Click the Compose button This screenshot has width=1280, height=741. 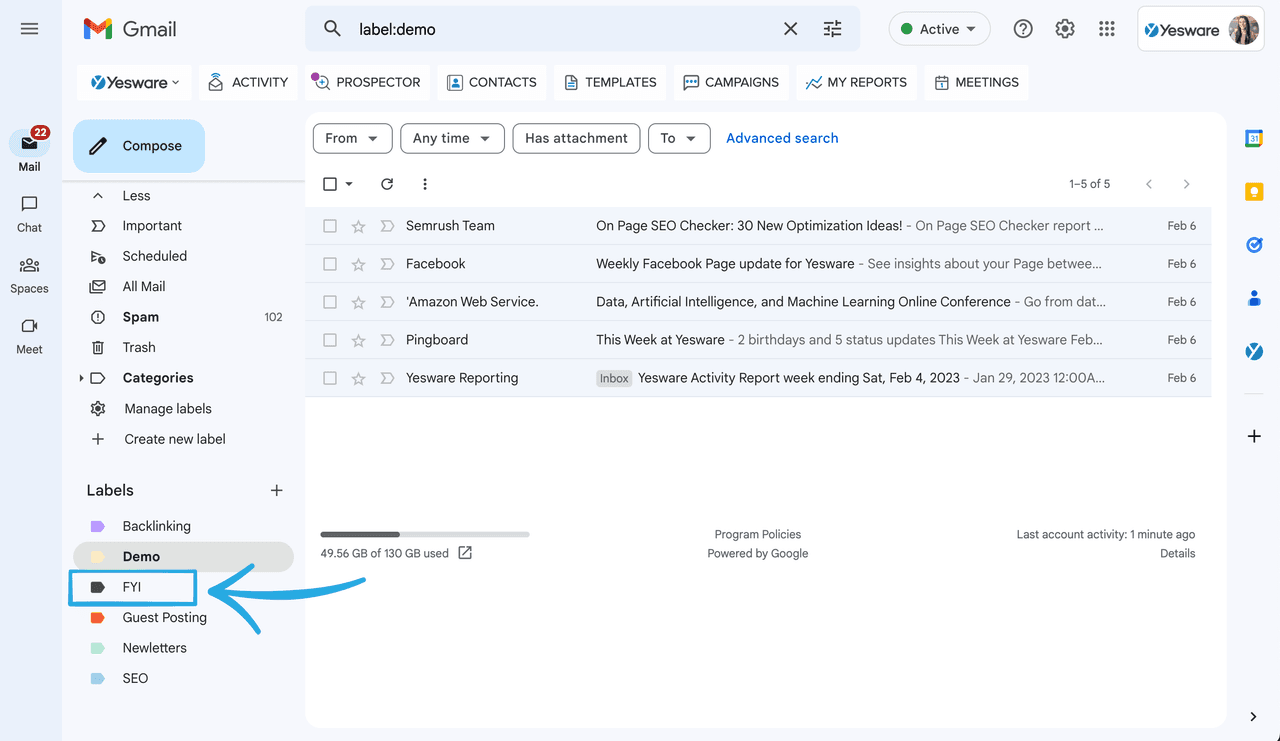point(139,146)
